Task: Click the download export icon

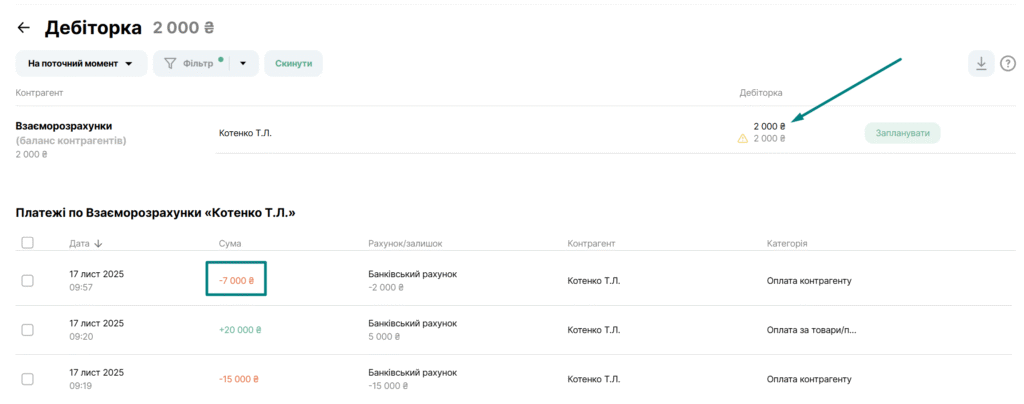Action: [x=981, y=63]
